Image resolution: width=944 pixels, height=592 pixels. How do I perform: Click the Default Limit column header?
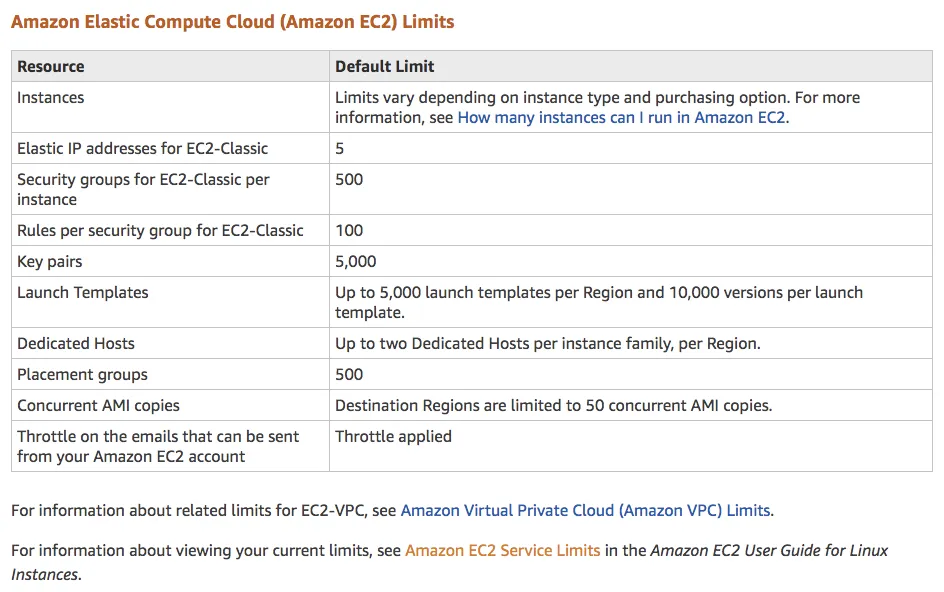(385, 66)
